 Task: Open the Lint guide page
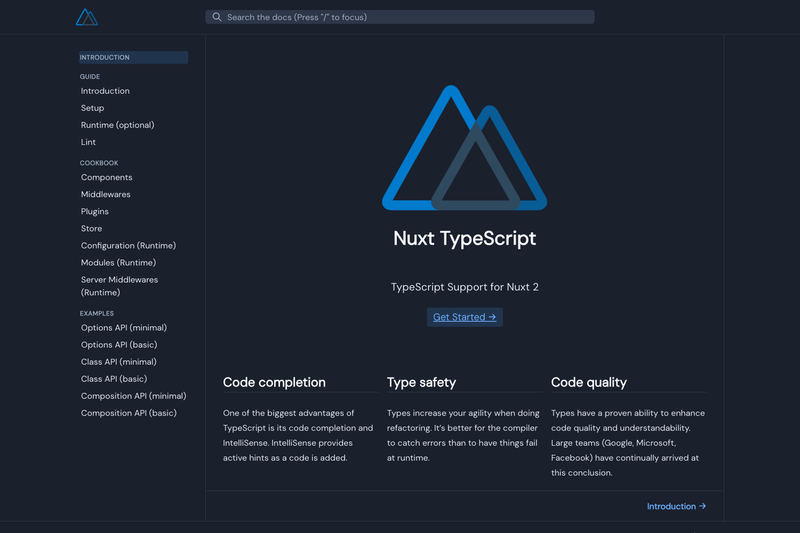coord(88,142)
